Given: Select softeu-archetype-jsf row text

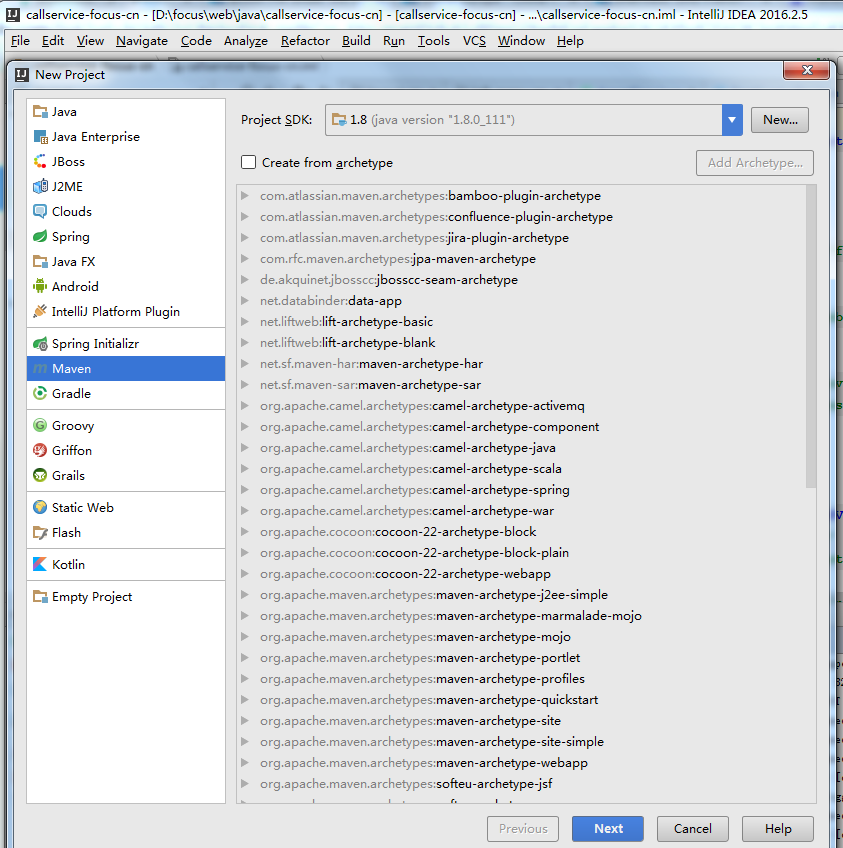Looking at the screenshot, I should pos(406,784).
